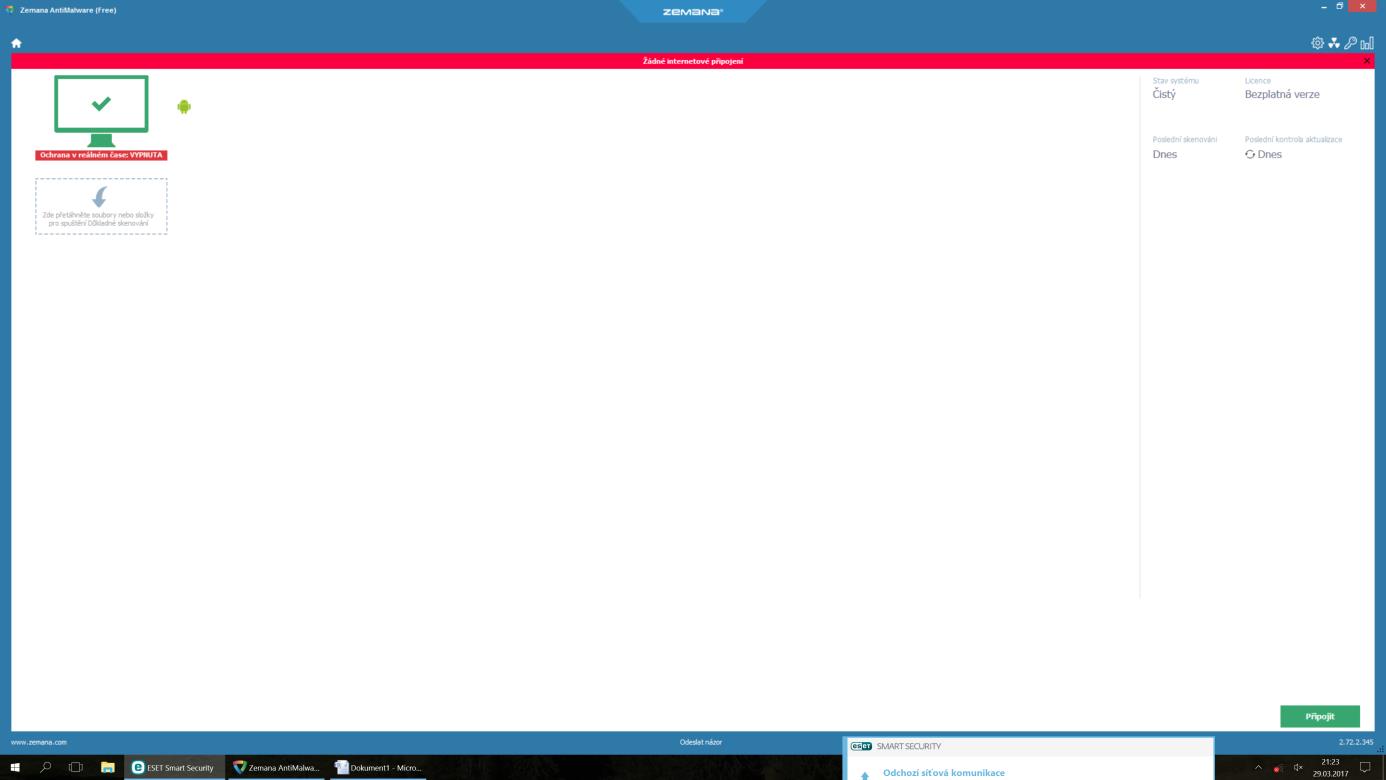1386x780 pixels.
Task: Minimize the Zemana AntiMalware window
Action: pos(1324,7)
